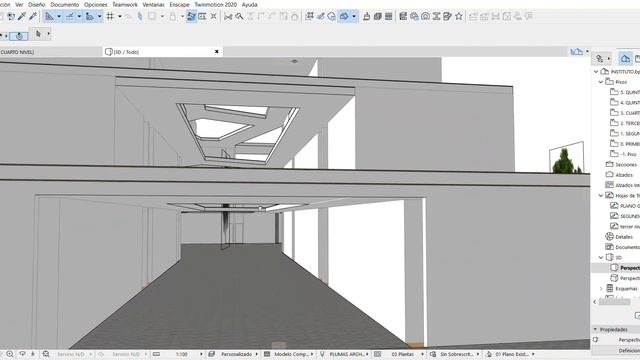Open the Ver menu
Image resolution: width=640 pixels, height=360 pixels.
(x=19, y=4)
